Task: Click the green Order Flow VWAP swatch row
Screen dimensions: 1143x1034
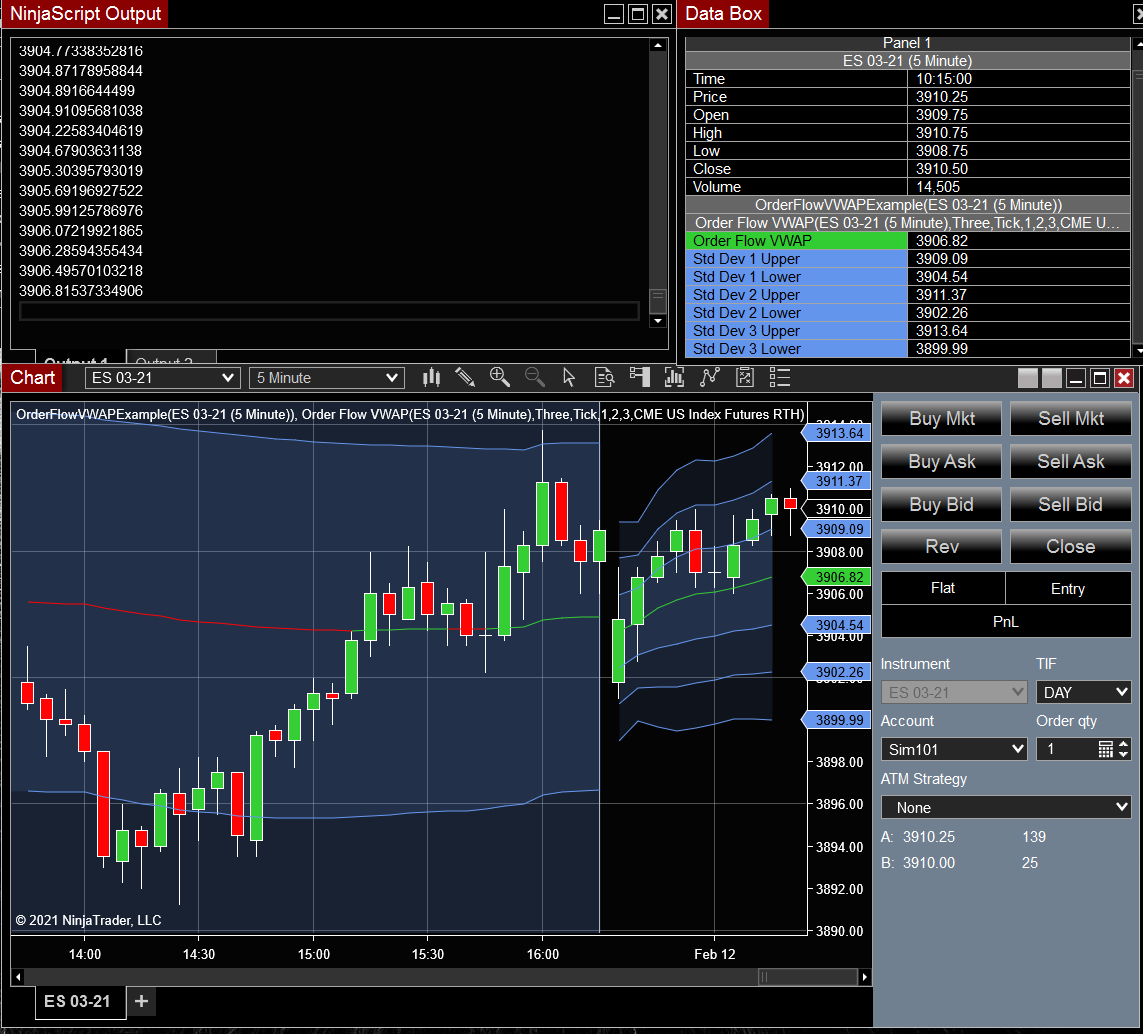Action: (x=796, y=241)
